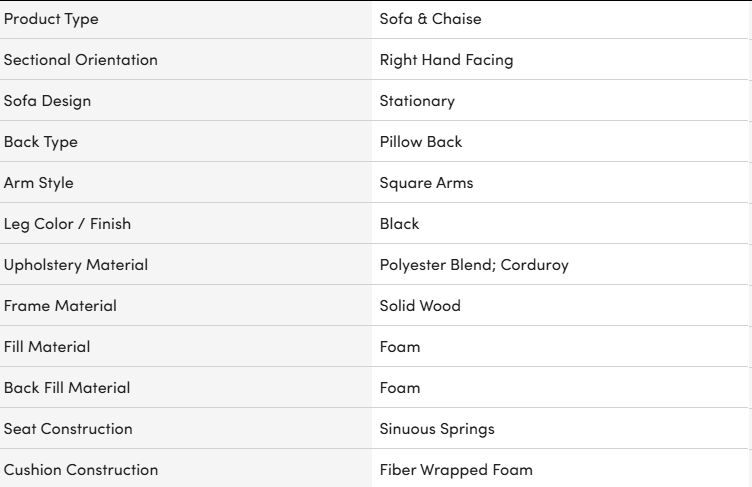Click the Product Type label
This screenshot has width=752, height=487.
[x=51, y=19]
